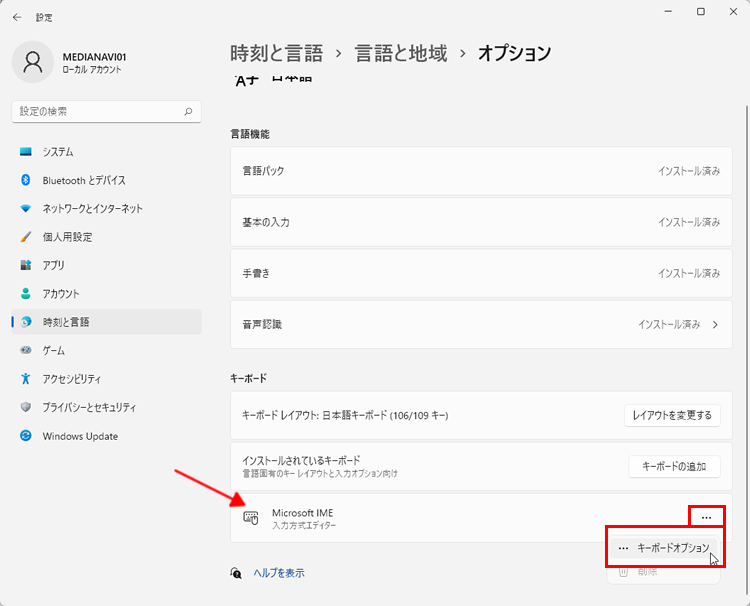Screen dimensions: 750x606
Task: Click キーボードの追加 button
Action: (674, 466)
